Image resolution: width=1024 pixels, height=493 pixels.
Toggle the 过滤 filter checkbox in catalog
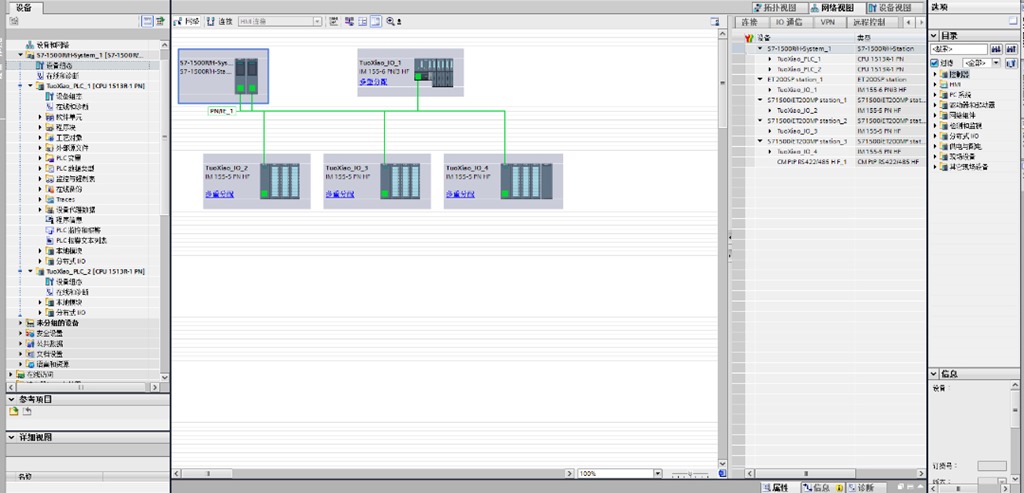[x=935, y=63]
